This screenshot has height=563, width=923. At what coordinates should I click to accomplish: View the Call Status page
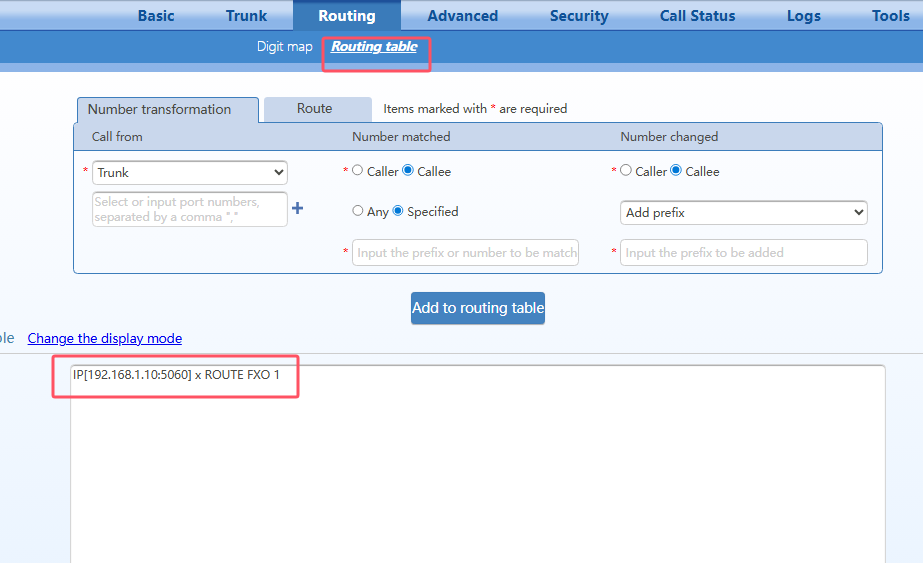click(697, 16)
